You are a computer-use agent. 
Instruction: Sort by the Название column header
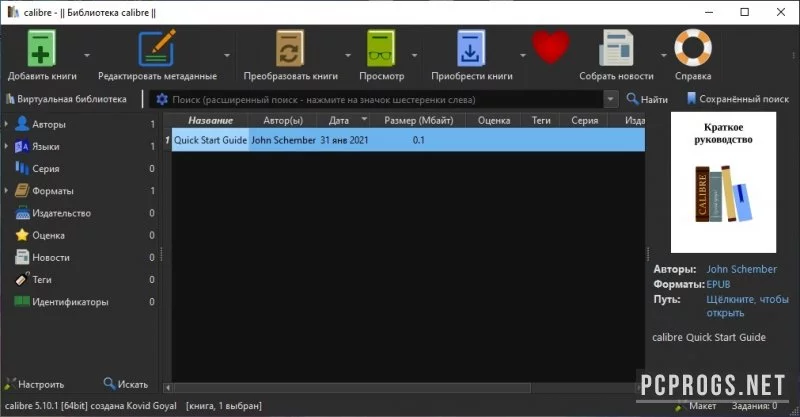pyautogui.click(x=210, y=120)
